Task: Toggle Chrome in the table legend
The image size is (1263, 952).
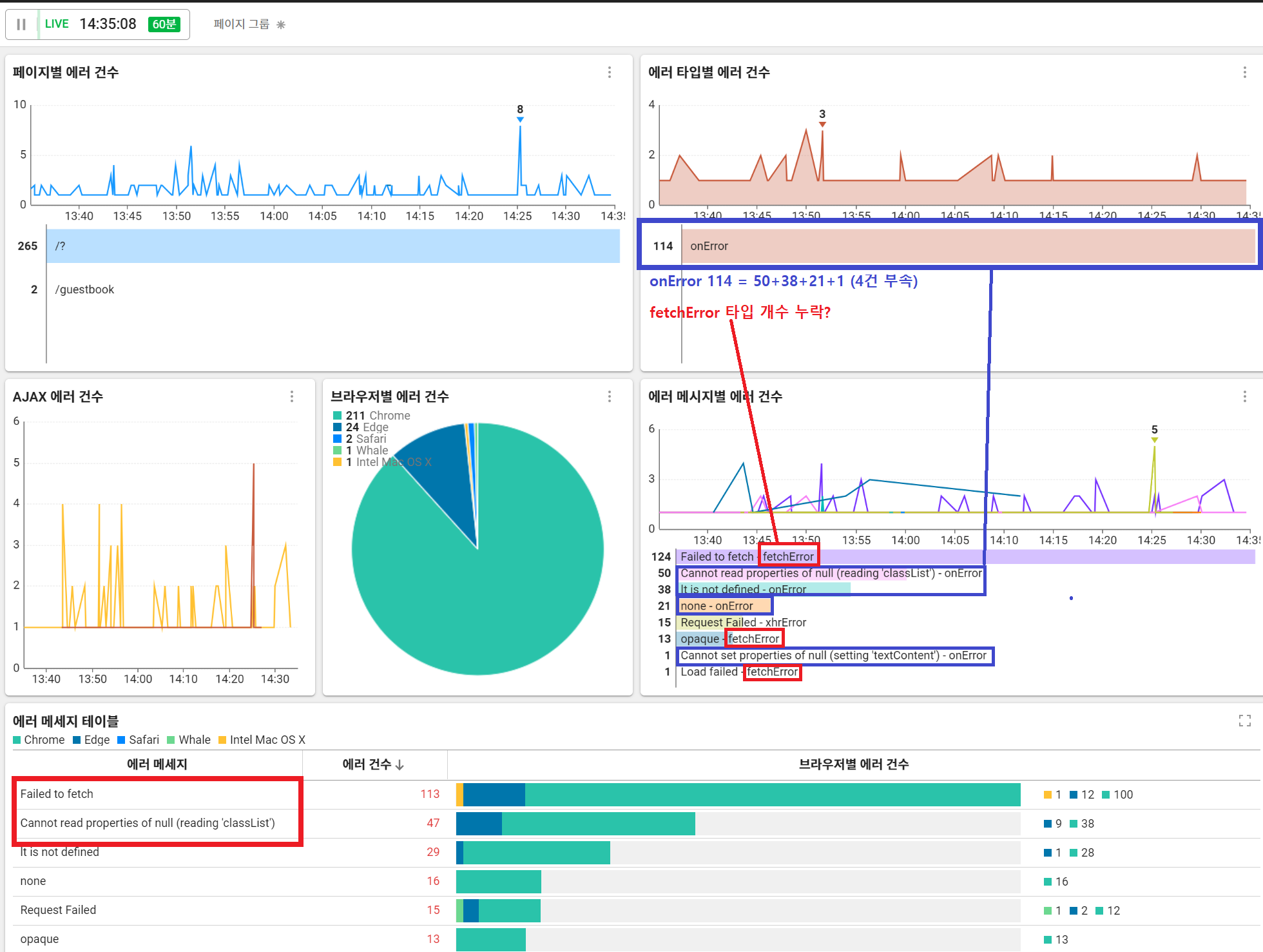Action: [x=39, y=740]
